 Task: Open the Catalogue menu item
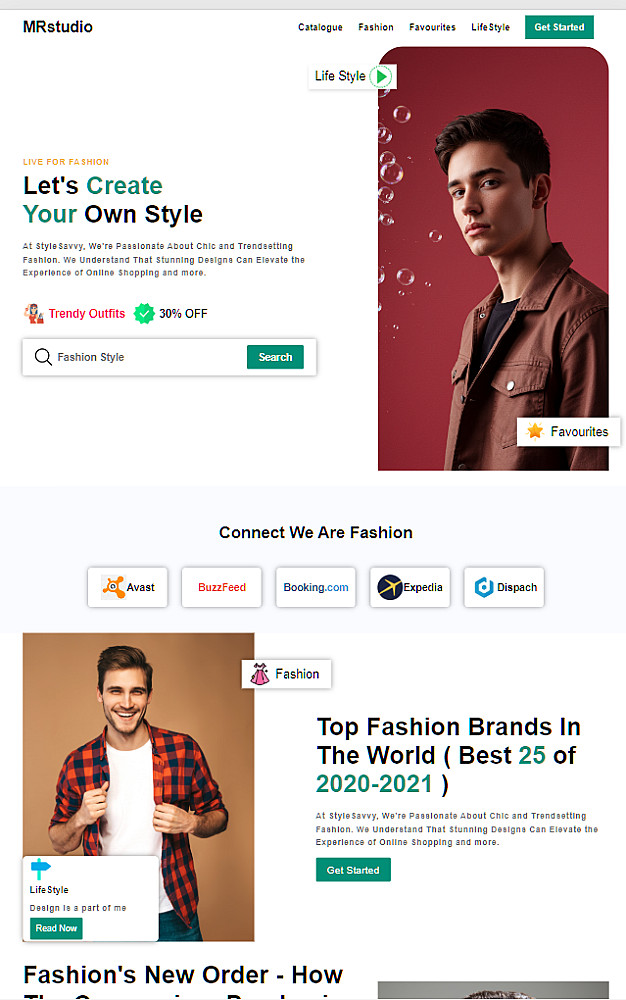click(320, 27)
